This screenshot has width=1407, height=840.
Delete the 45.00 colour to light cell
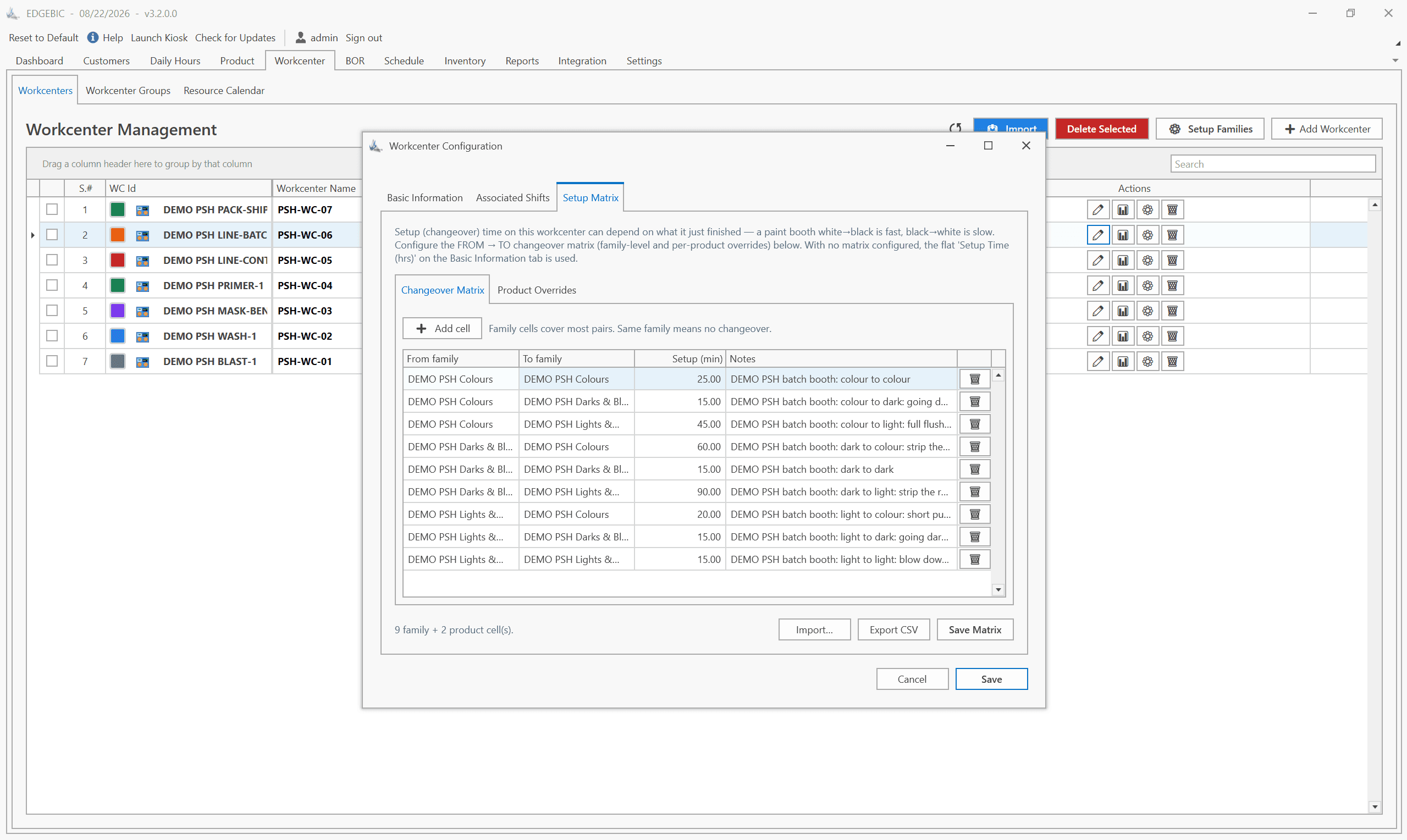pyautogui.click(x=975, y=424)
